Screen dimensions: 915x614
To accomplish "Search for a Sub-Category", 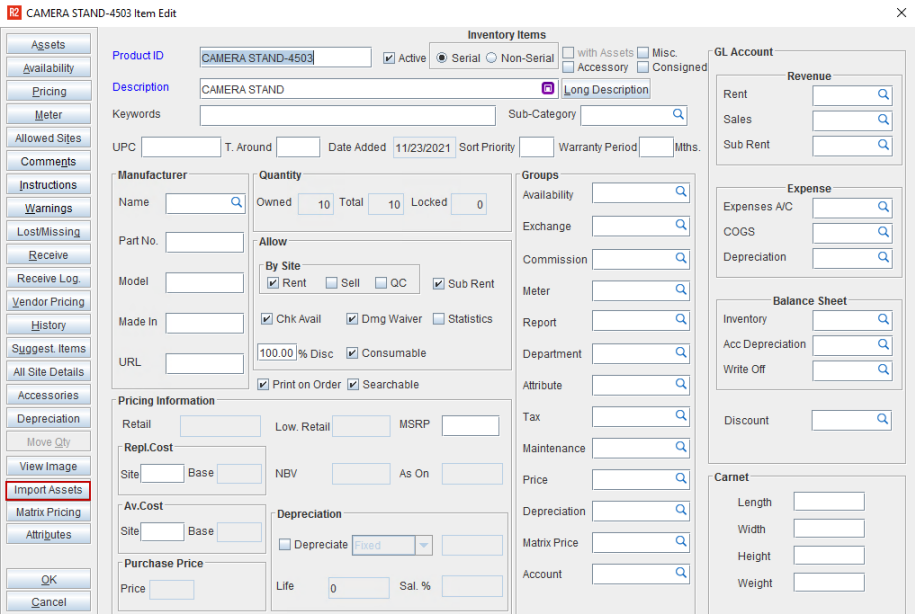I will (678, 115).
